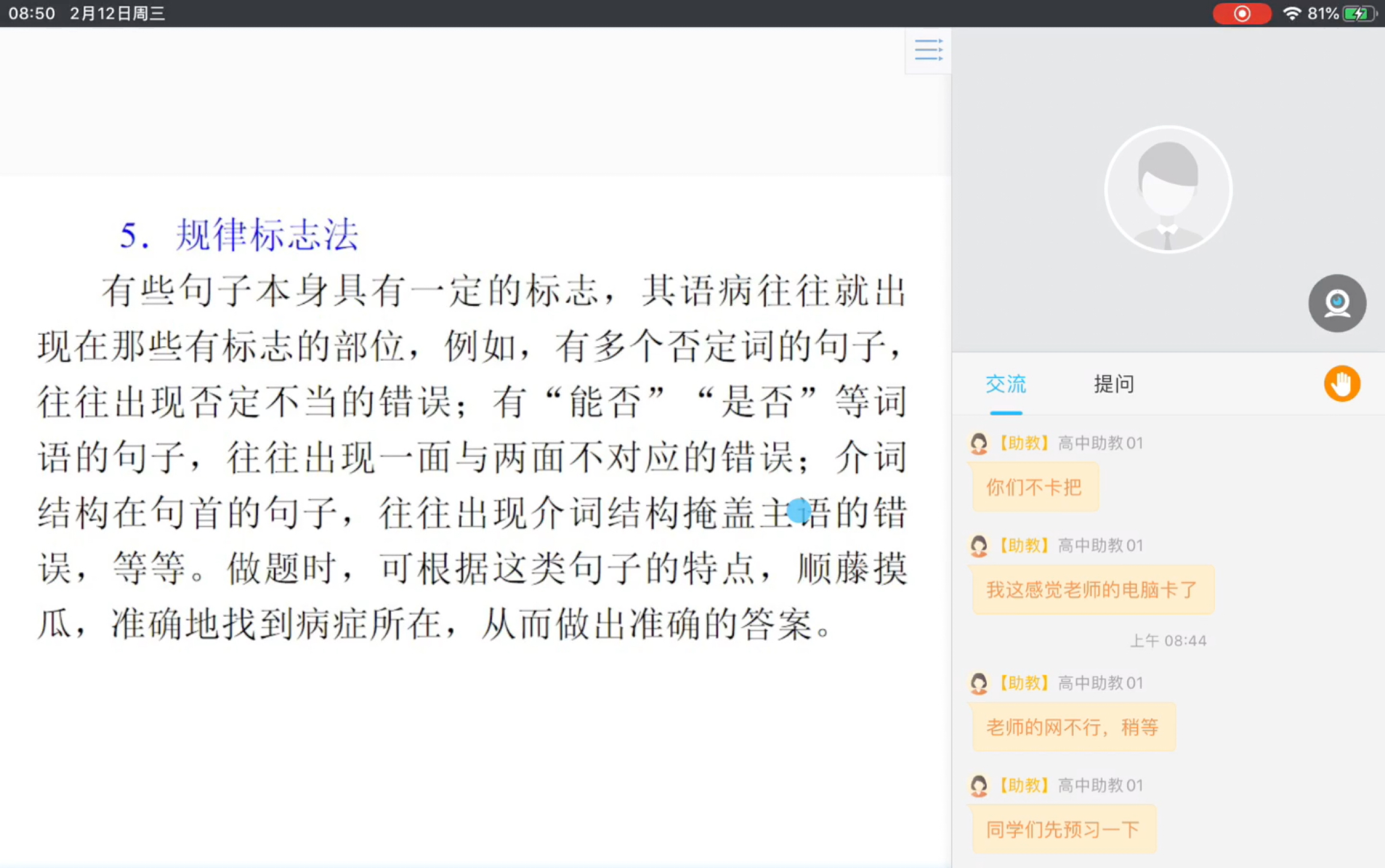Tap assistant avatar above 你们不卡把

click(x=979, y=444)
